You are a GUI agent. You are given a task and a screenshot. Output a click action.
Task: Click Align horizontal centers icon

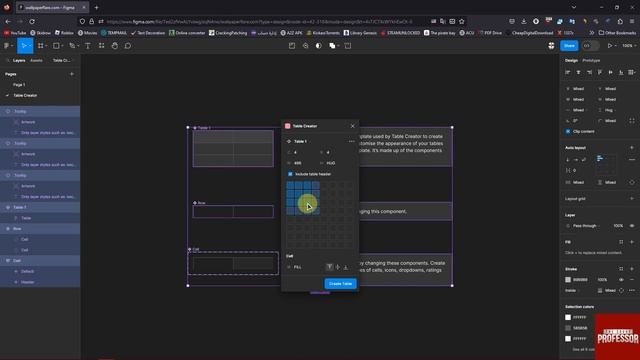point(578,72)
